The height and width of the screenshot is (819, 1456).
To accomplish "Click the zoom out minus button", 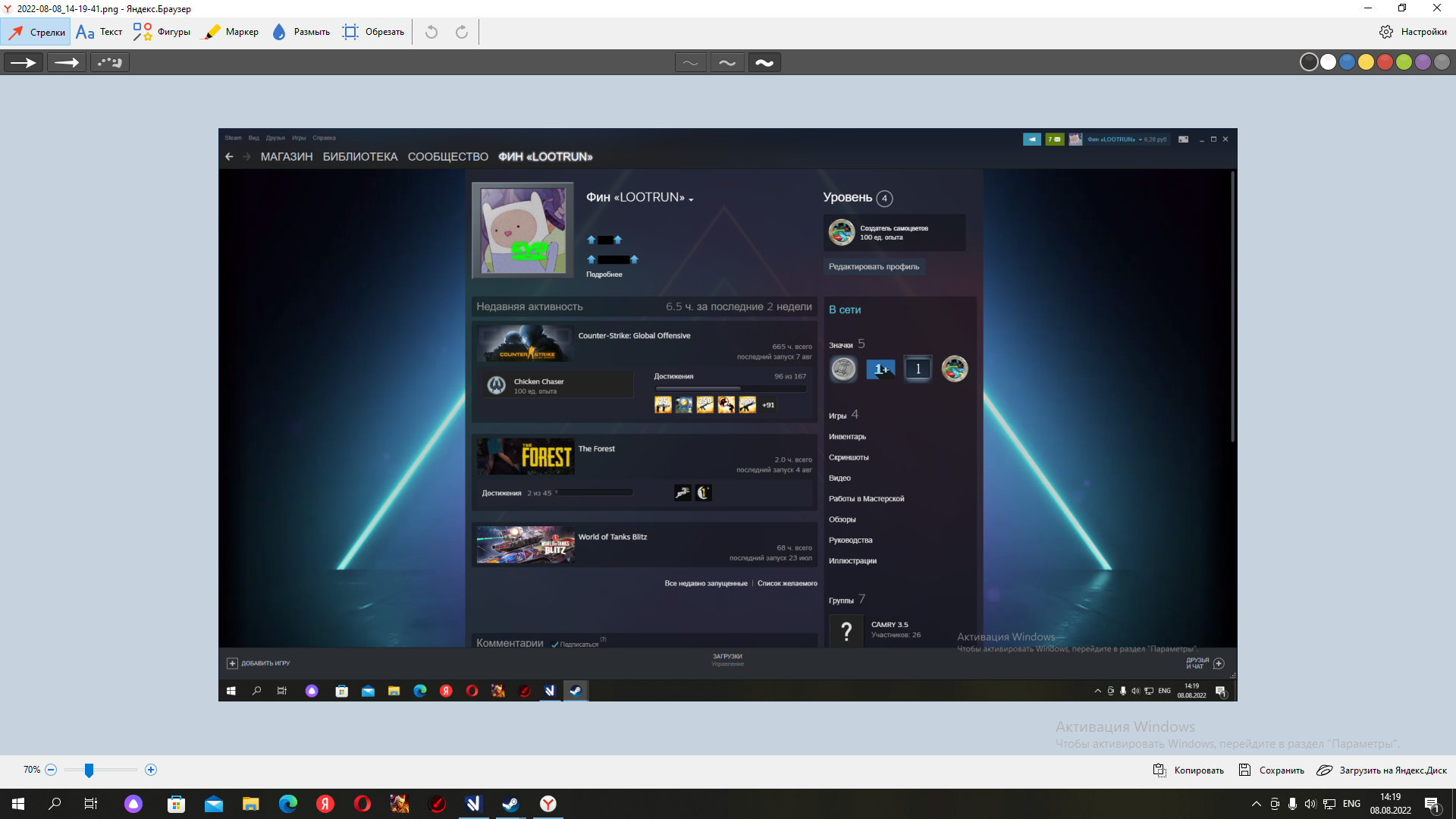I will [x=51, y=770].
